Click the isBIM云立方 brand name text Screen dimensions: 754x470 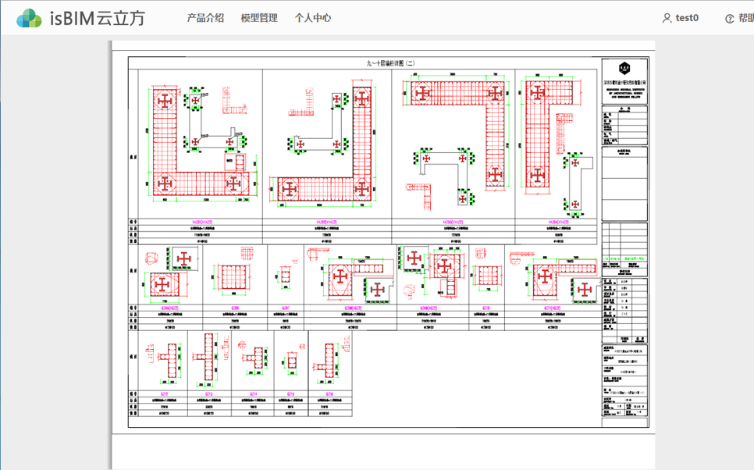(96, 18)
